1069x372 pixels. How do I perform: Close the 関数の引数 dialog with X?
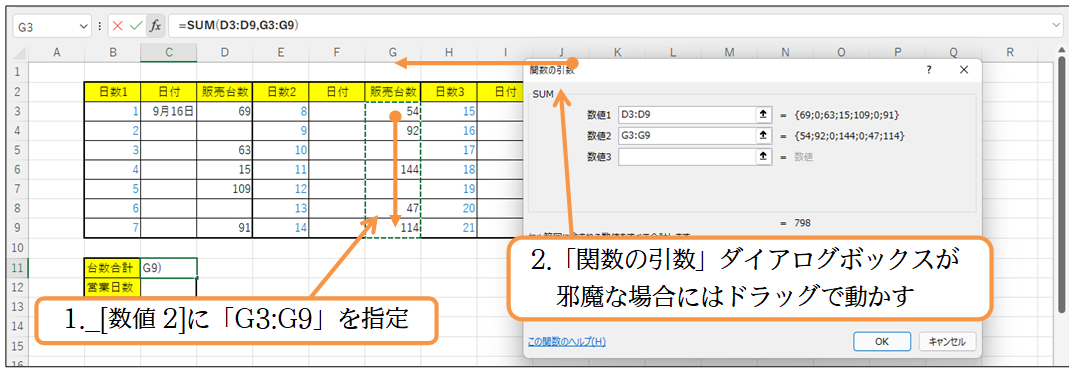(963, 69)
